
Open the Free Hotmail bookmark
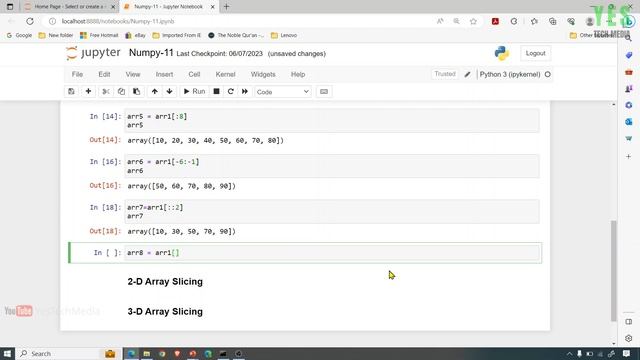99,36
